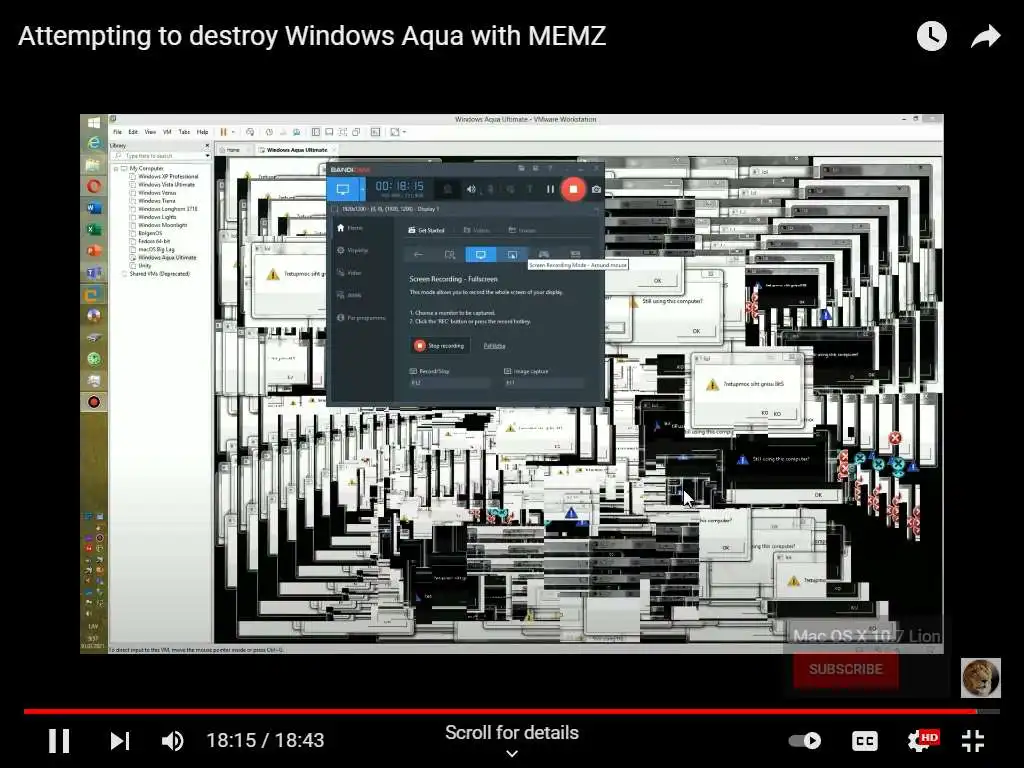The width and height of the screenshot is (1024, 768).
Task: Click VMware's orange pause VM icon
Action: [x=223, y=132]
